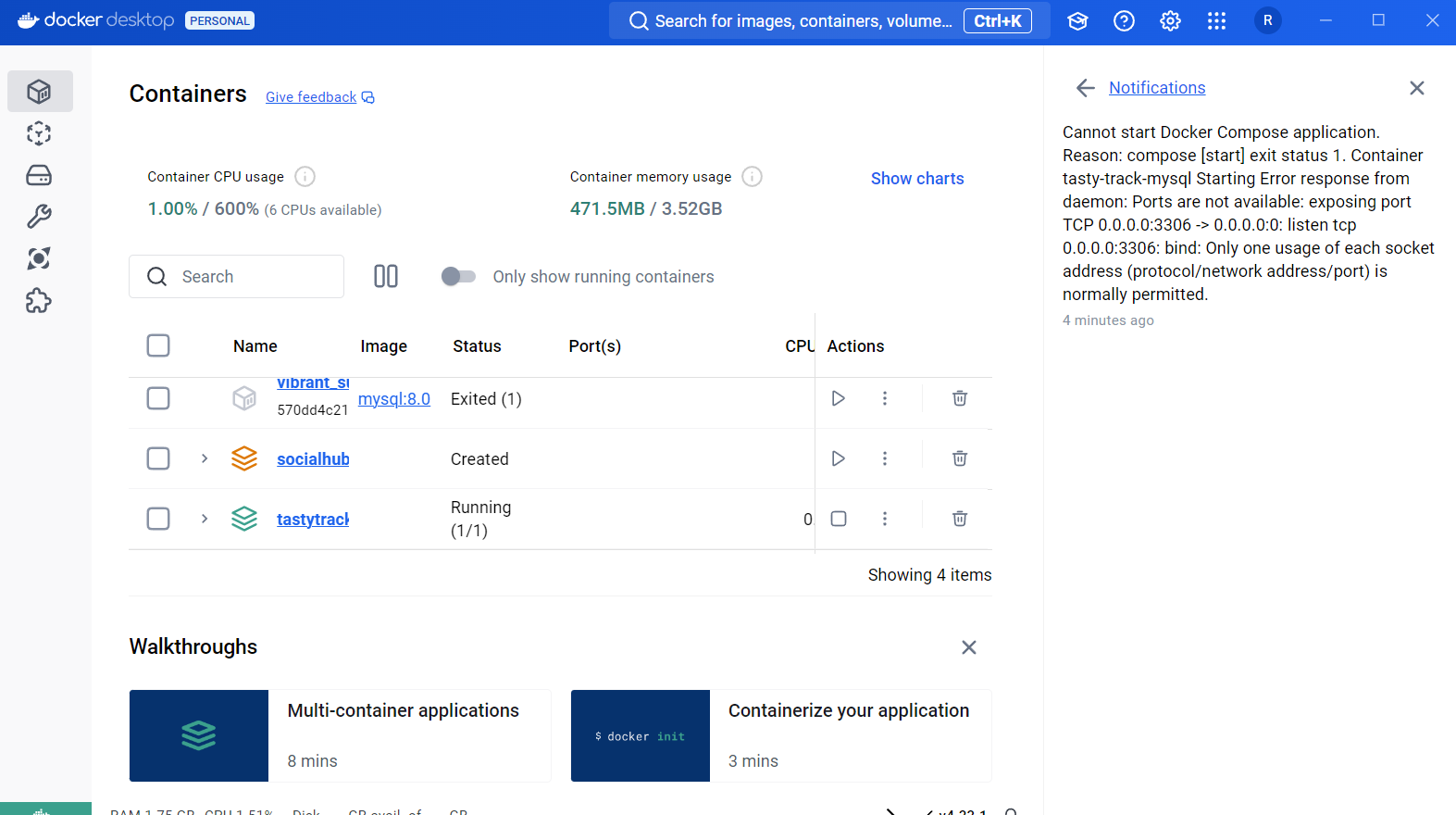Viewport: 1456px width, 815px height.
Task: Go back using the Notifications arrow
Action: coord(1086,88)
